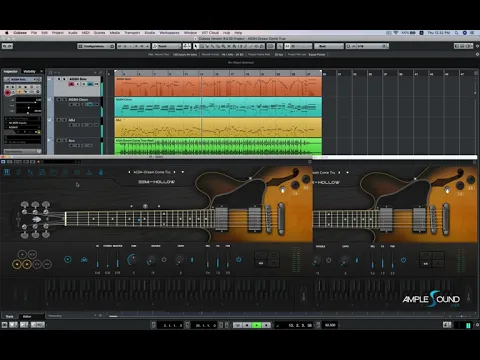Toggle the cycle loop button in transport
This screenshot has height=360, width=480.
pyautogui.click(x=237, y=325)
